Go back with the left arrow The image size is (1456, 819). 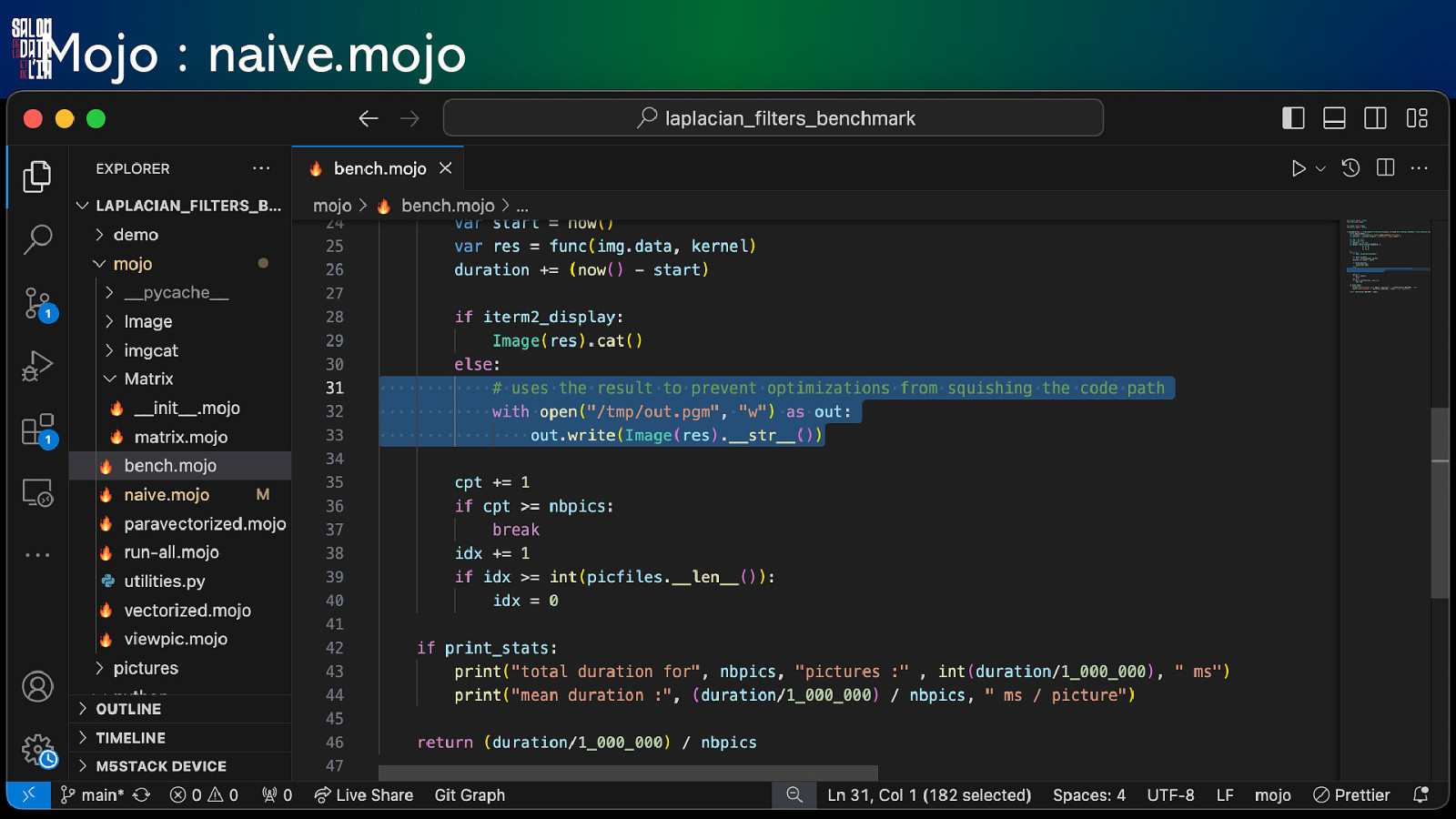(x=369, y=118)
